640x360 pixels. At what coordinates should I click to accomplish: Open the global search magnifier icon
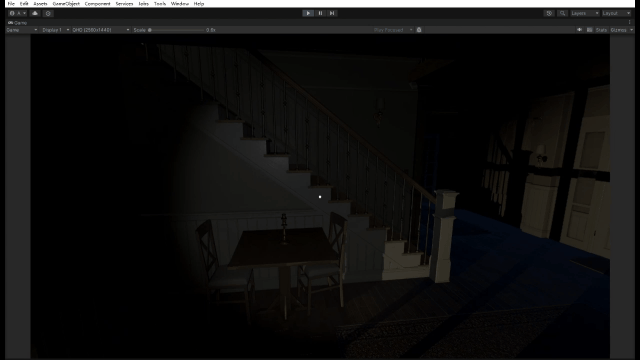click(562, 13)
